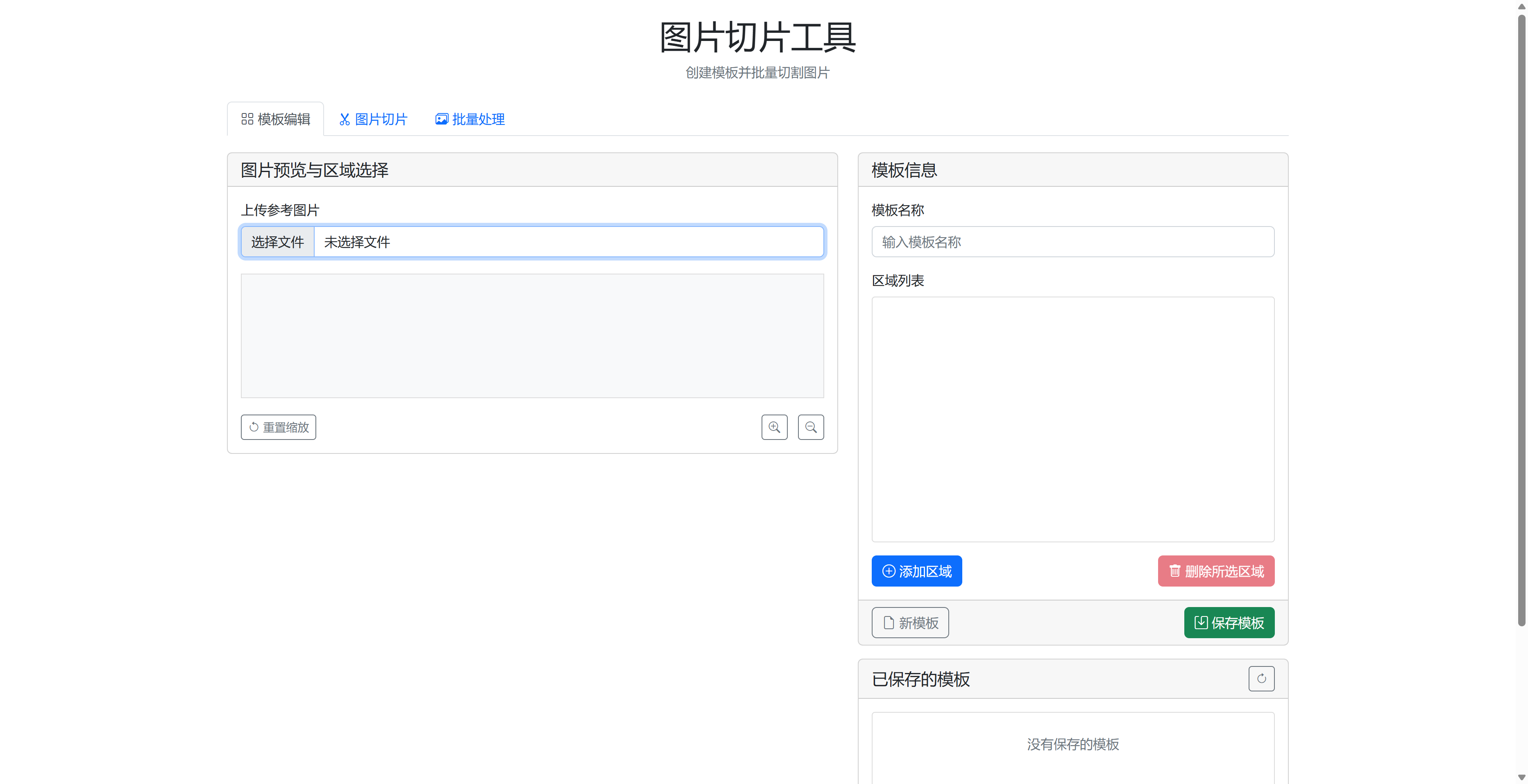Click the 删除所选区域 delete button
Image resolution: width=1528 pixels, height=784 pixels.
click(1215, 571)
